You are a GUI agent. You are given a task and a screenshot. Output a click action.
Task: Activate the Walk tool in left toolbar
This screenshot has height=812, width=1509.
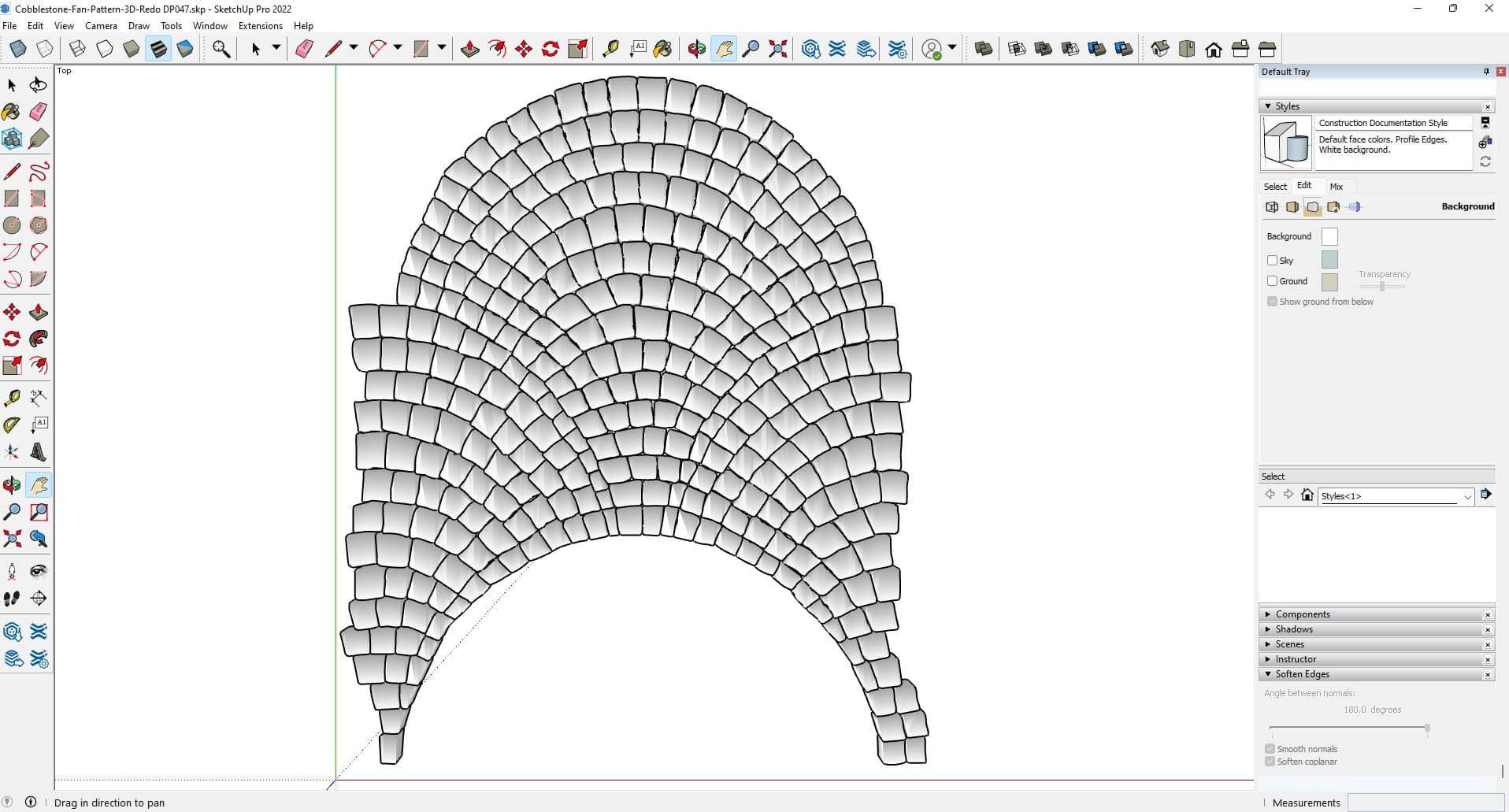[12, 599]
